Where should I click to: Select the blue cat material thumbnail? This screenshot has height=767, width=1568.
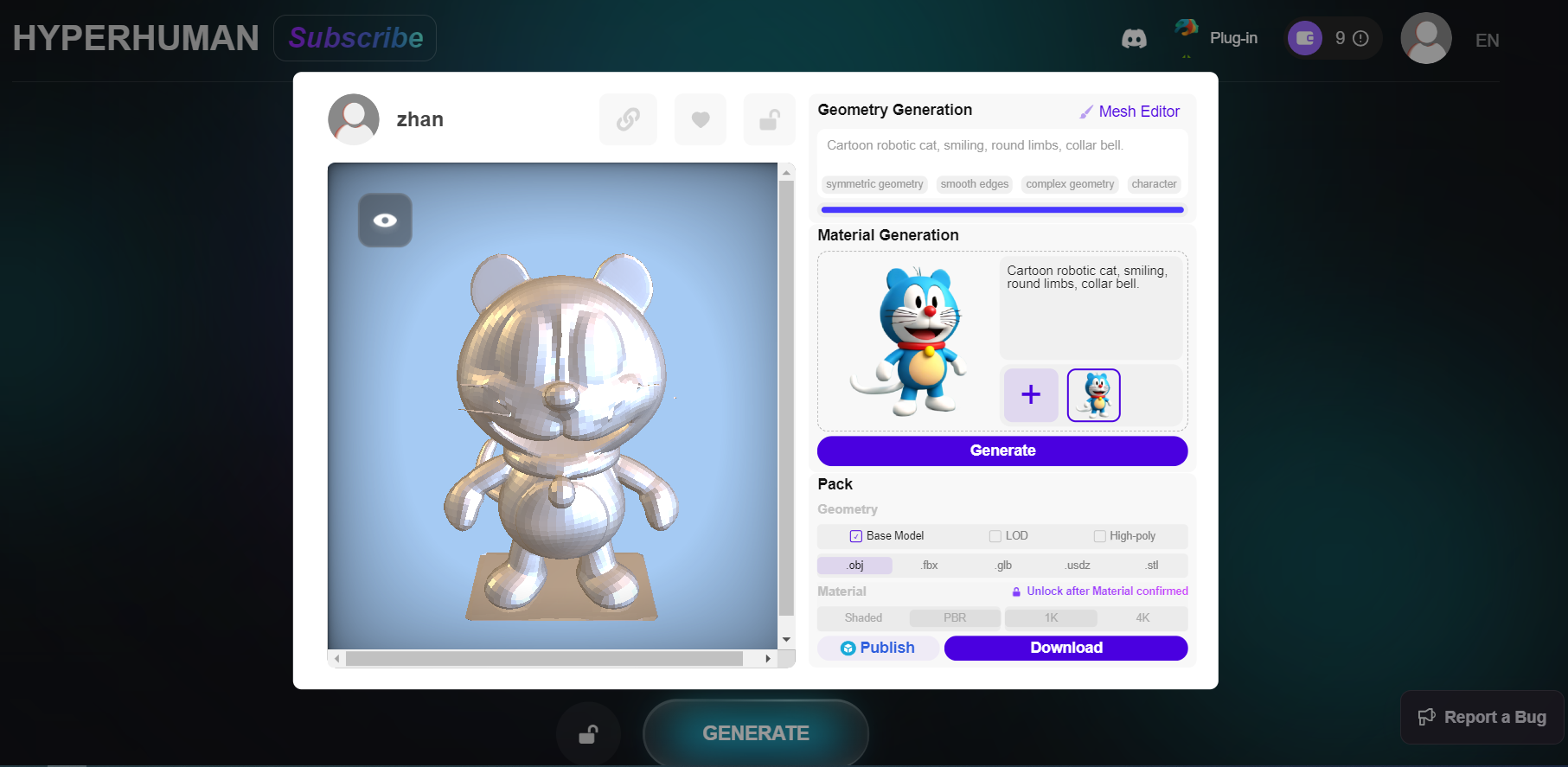pos(1094,395)
